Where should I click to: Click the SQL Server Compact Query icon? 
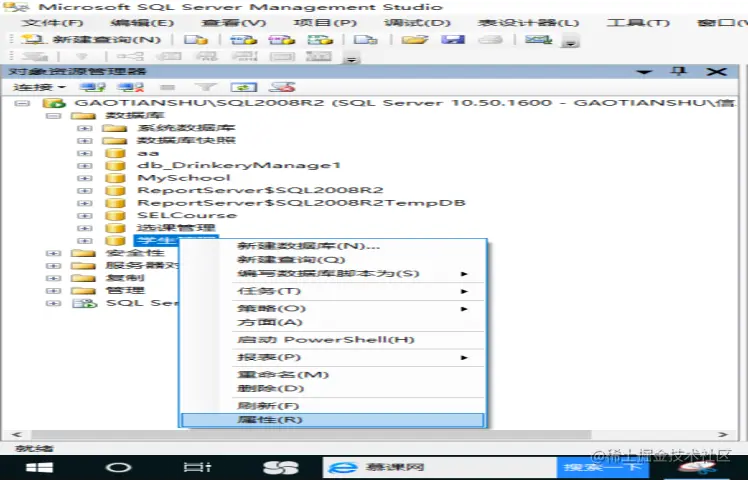pyautogui.click(x=366, y=39)
